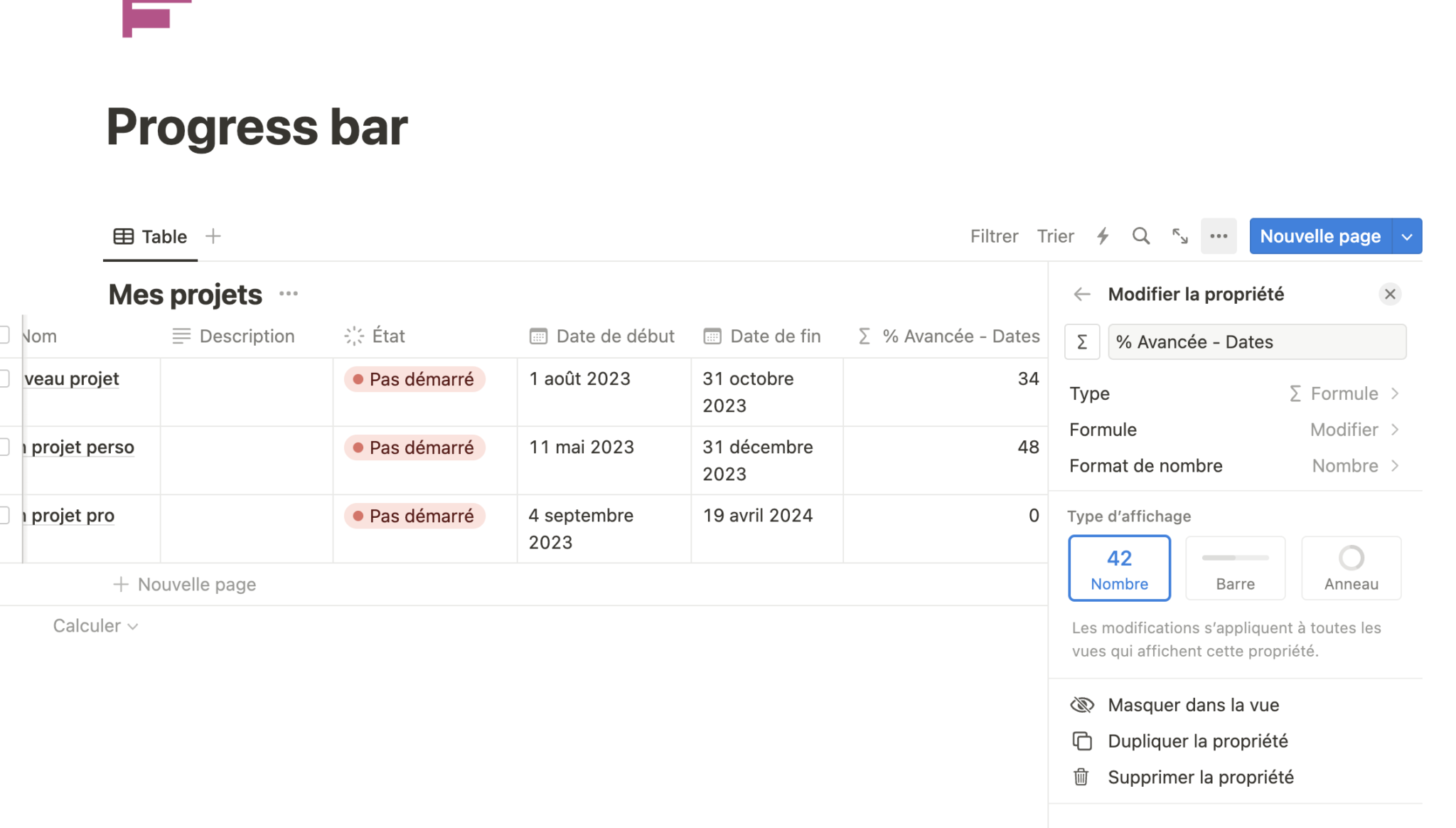
Task: Click the Mes projets database title
Action: click(x=186, y=294)
